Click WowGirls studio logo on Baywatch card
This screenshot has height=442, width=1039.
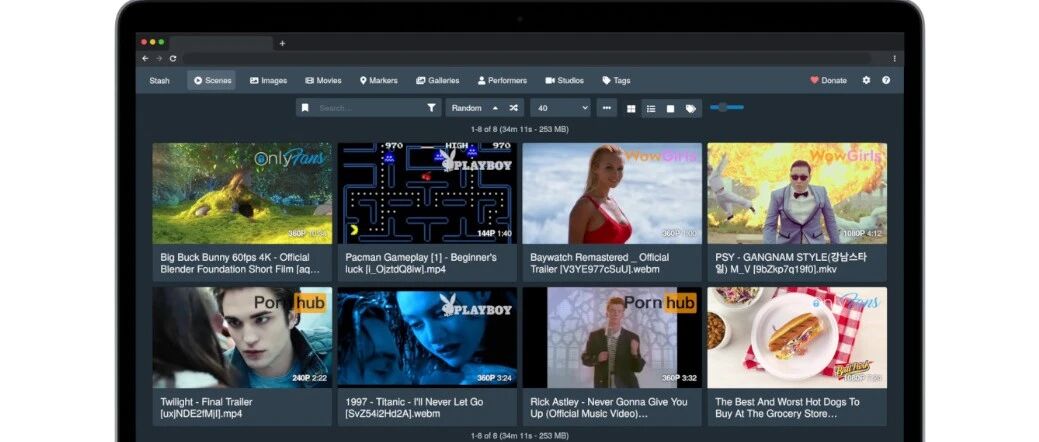(661, 156)
